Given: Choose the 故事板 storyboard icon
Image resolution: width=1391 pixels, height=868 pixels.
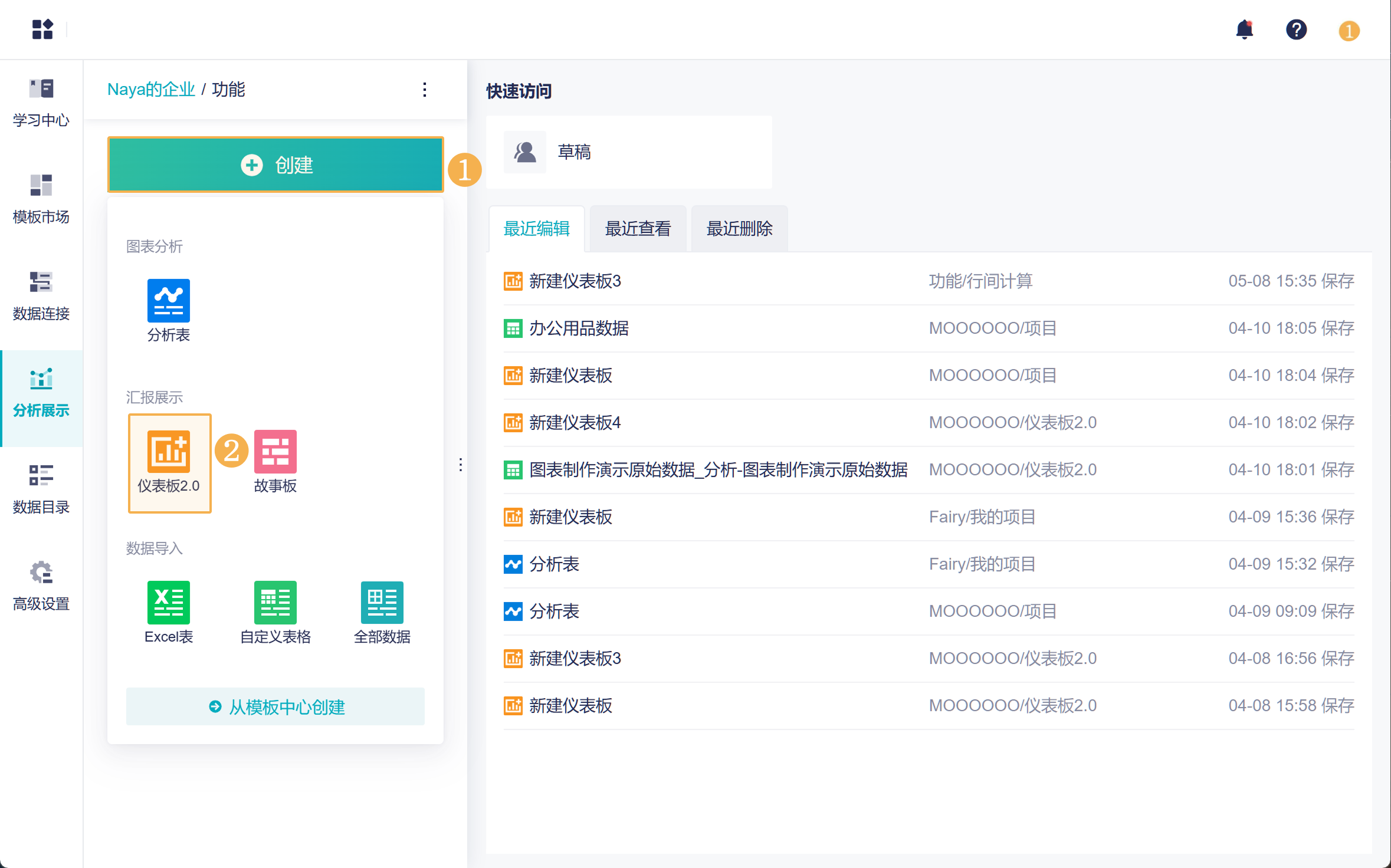Looking at the screenshot, I should [x=275, y=452].
